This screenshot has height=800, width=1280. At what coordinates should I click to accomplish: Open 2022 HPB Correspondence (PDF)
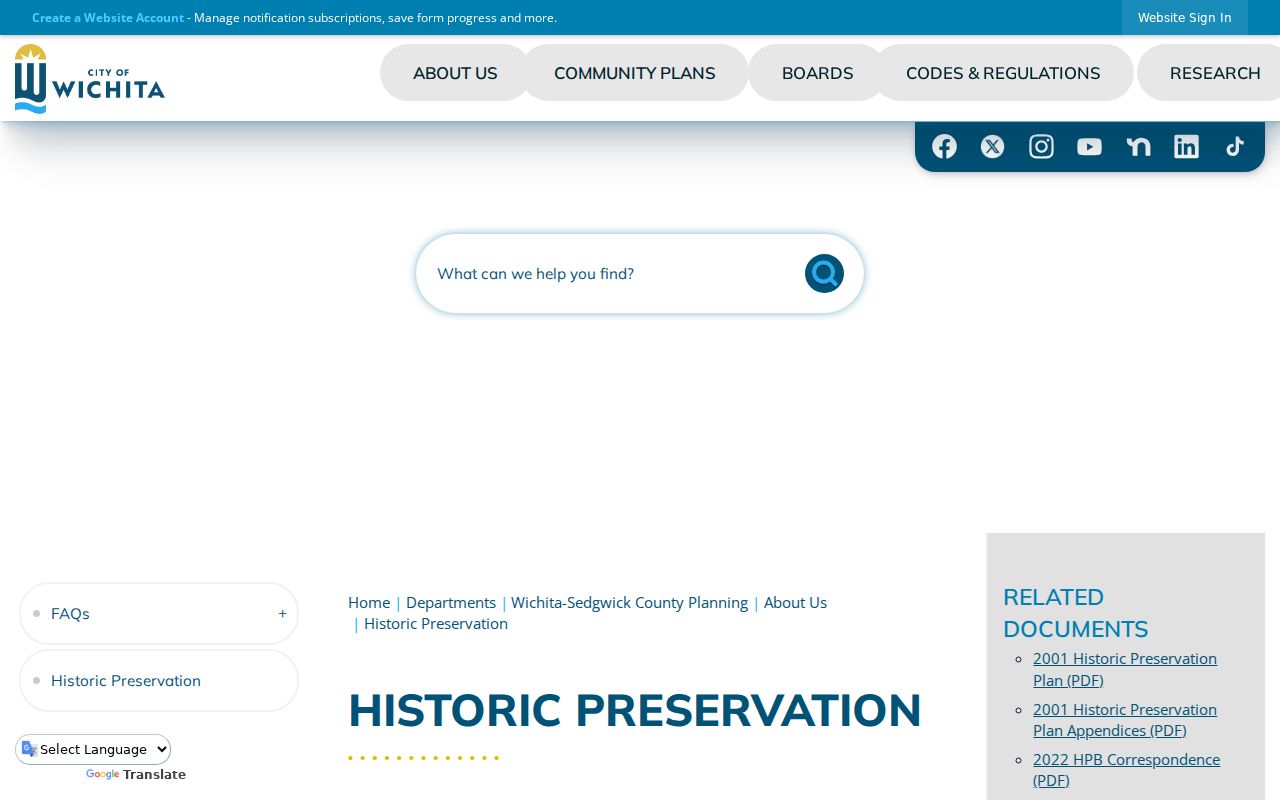point(1126,770)
